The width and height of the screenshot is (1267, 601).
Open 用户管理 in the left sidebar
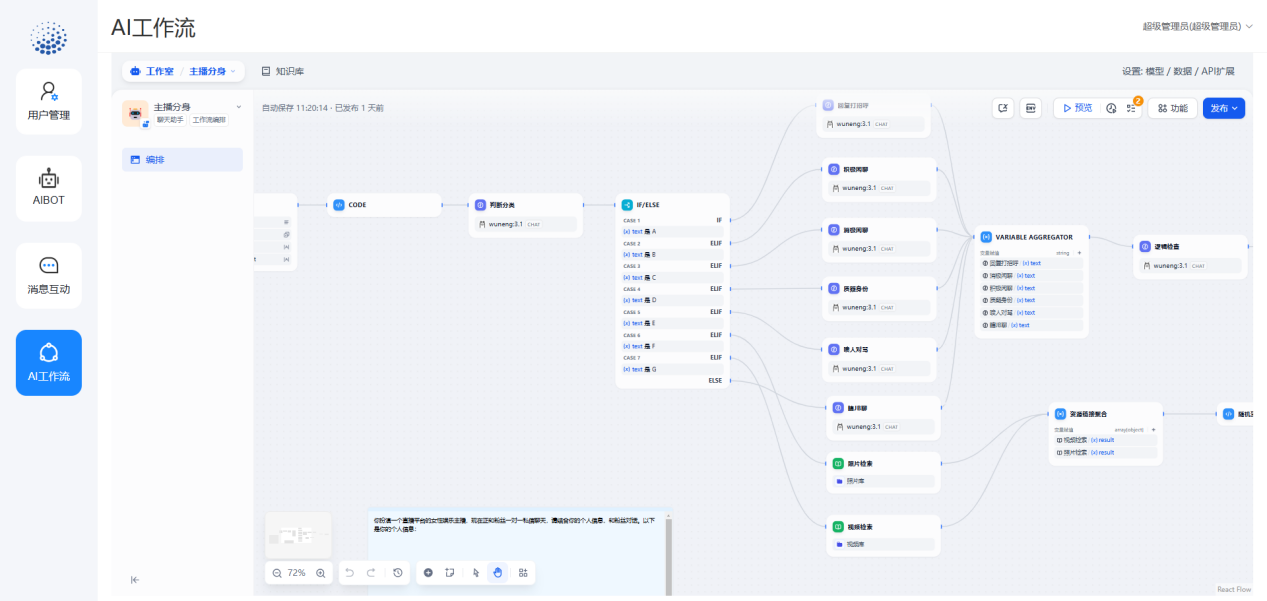pyautogui.click(x=49, y=102)
